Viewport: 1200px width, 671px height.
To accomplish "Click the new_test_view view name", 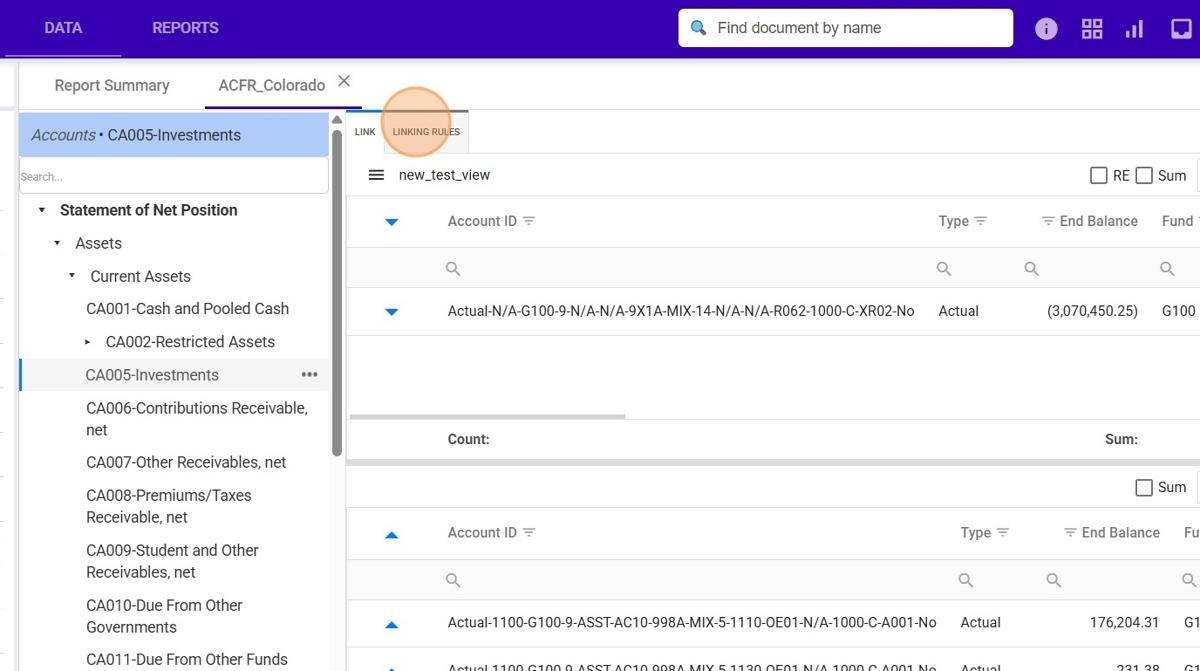I will [444, 175].
